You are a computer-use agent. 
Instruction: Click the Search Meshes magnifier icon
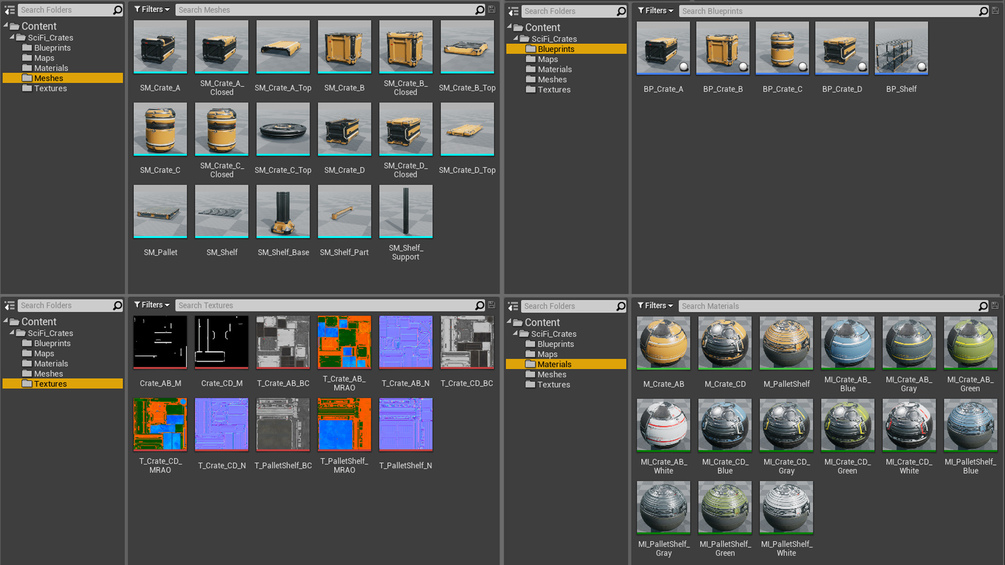pos(479,10)
